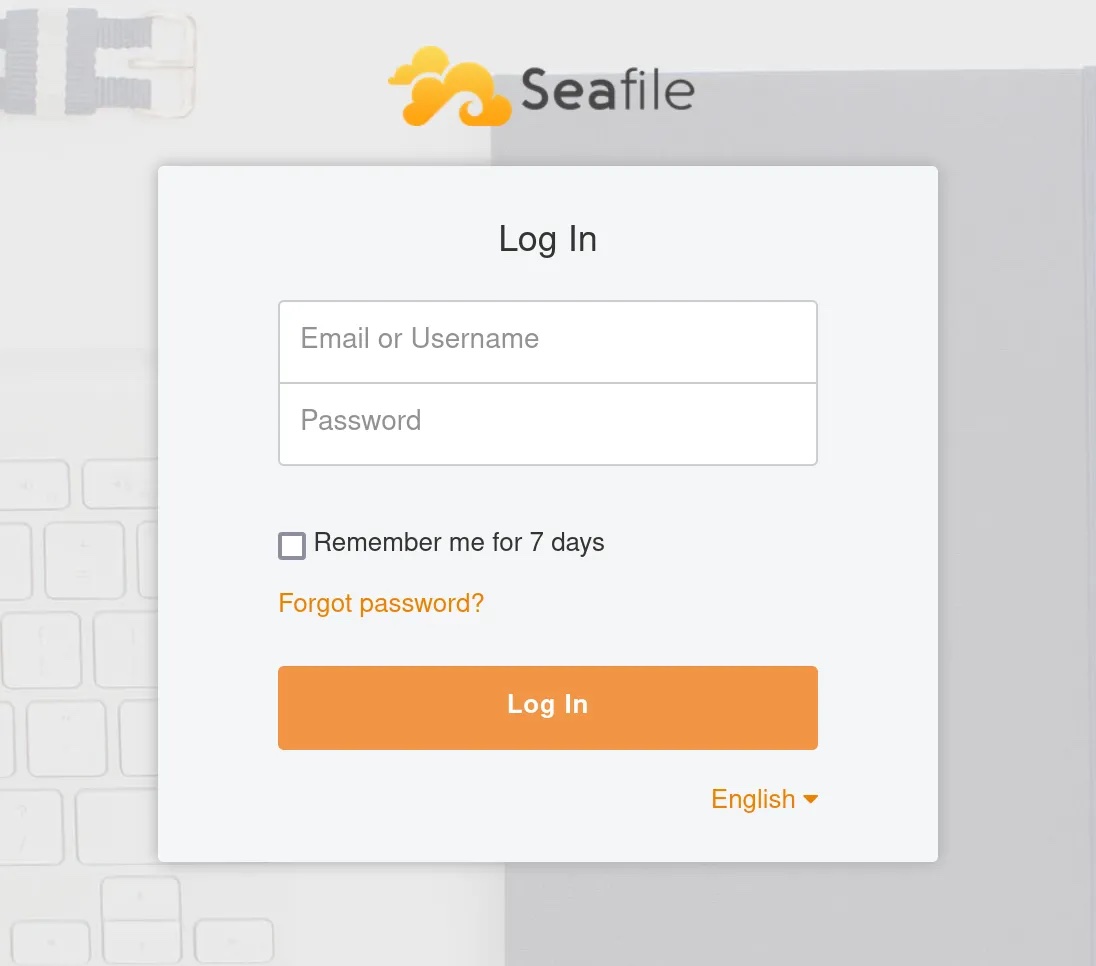Click the caret arrow beside English
The width and height of the screenshot is (1096, 966).
[811, 799]
